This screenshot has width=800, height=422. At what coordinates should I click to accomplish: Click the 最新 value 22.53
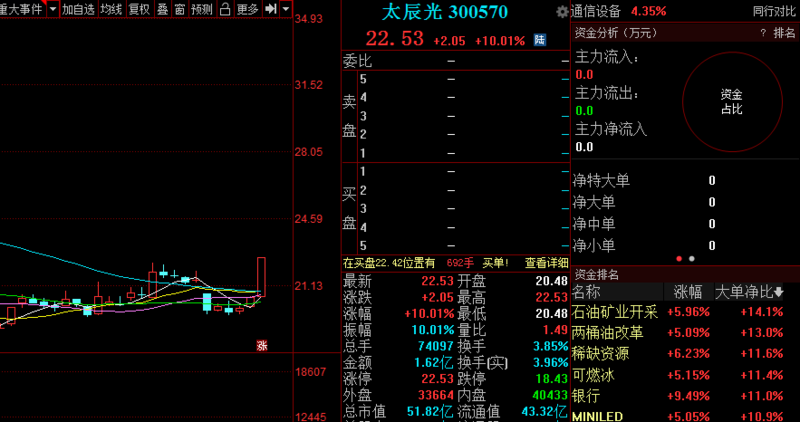point(438,281)
